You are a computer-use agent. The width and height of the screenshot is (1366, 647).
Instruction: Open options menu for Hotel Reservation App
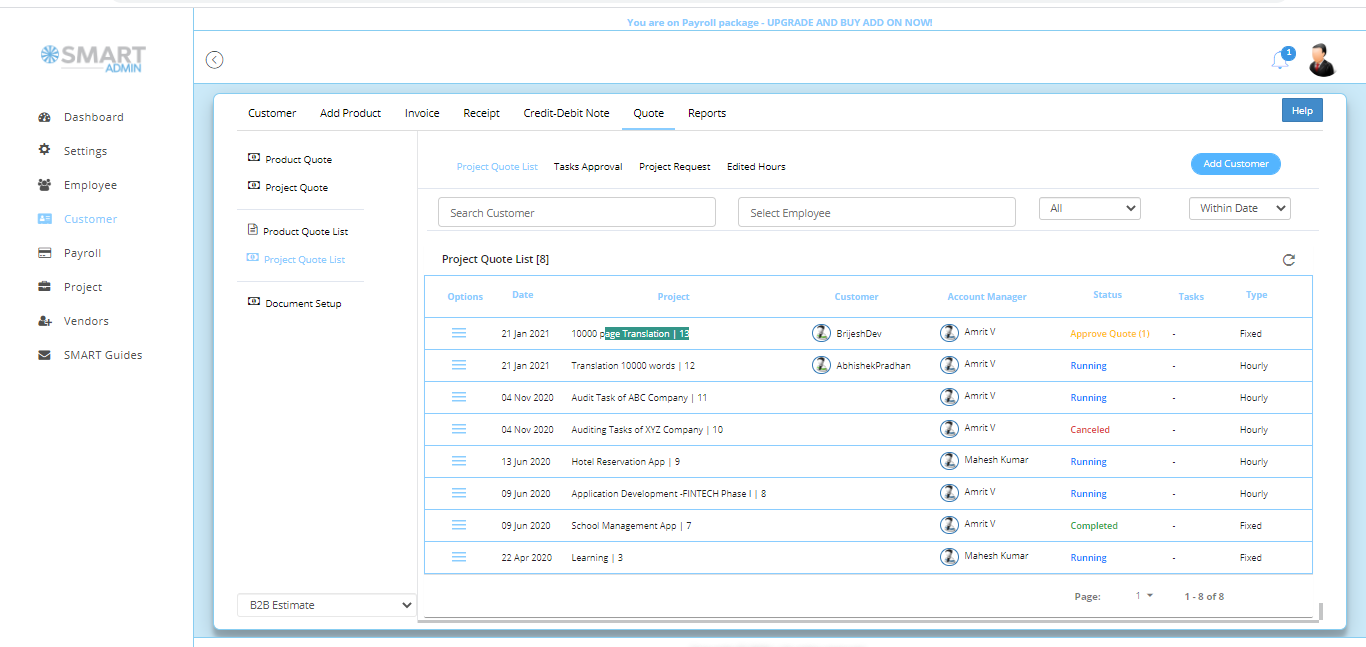(459, 461)
